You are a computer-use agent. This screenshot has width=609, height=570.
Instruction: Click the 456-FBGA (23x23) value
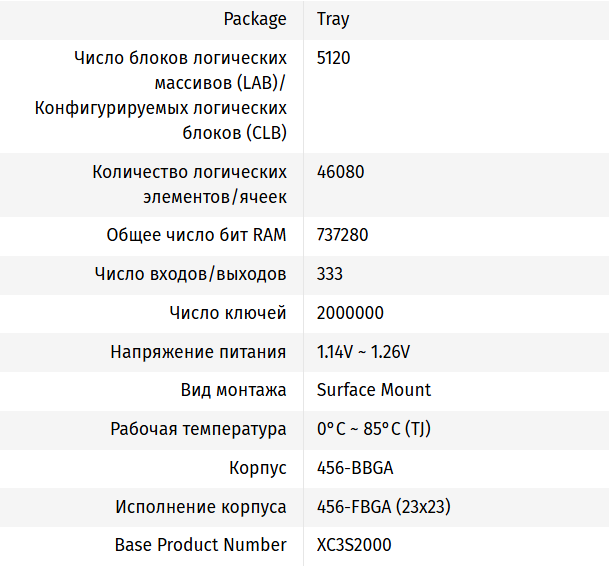click(x=383, y=507)
